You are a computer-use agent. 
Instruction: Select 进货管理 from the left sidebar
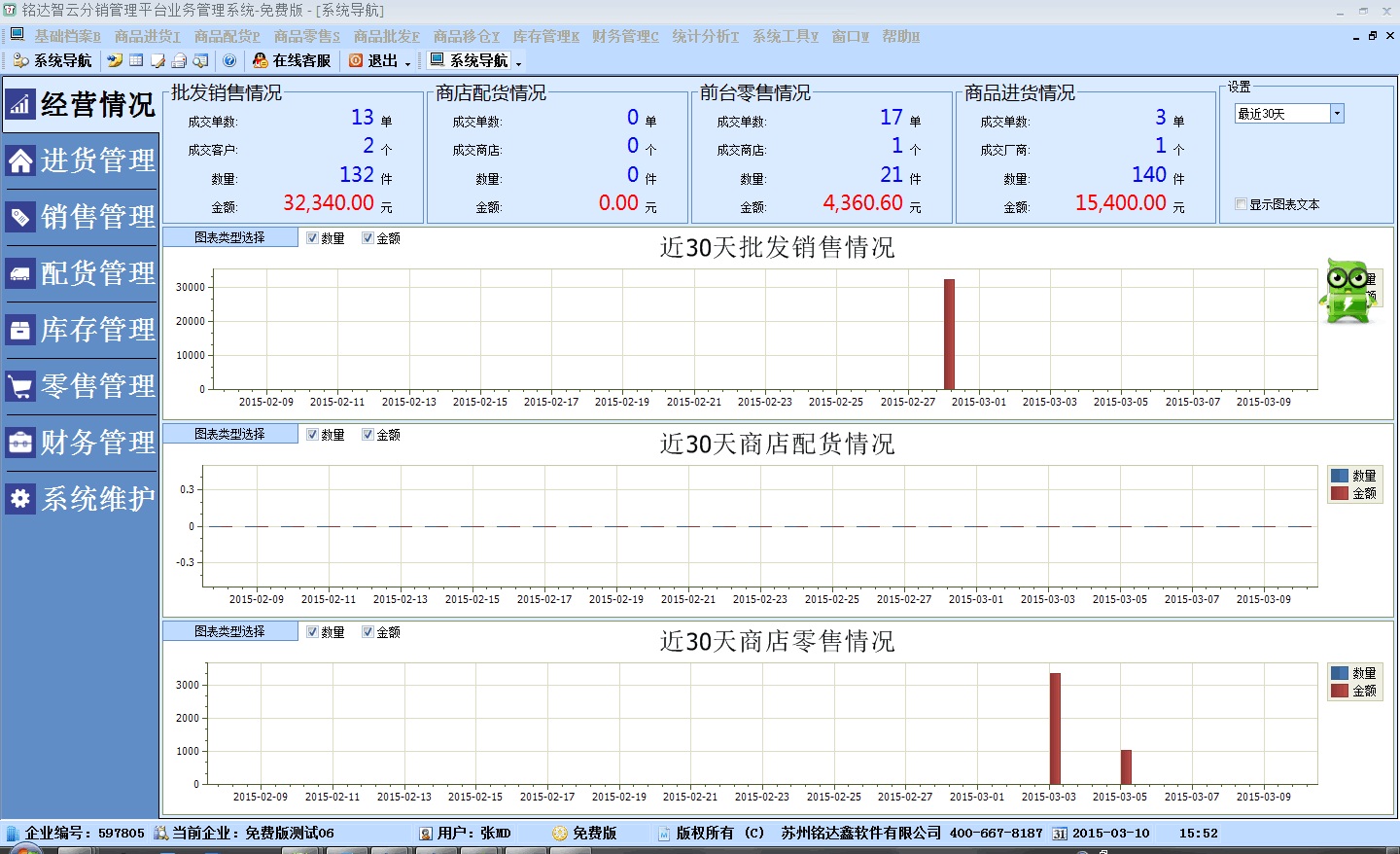tap(92, 161)
